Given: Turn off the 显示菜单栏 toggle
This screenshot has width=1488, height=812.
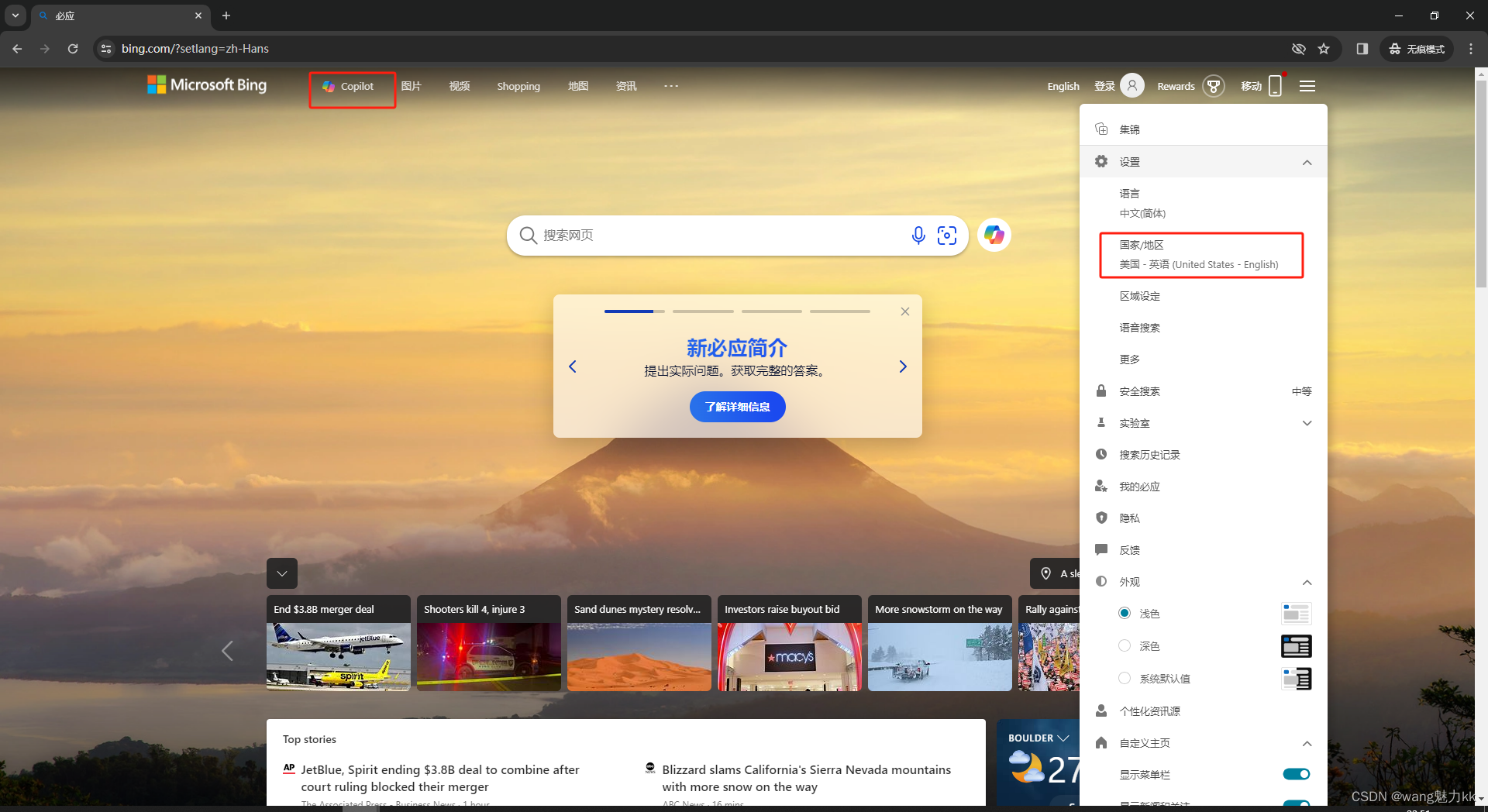Looking at the screenshot, I should coord(1295,773).
